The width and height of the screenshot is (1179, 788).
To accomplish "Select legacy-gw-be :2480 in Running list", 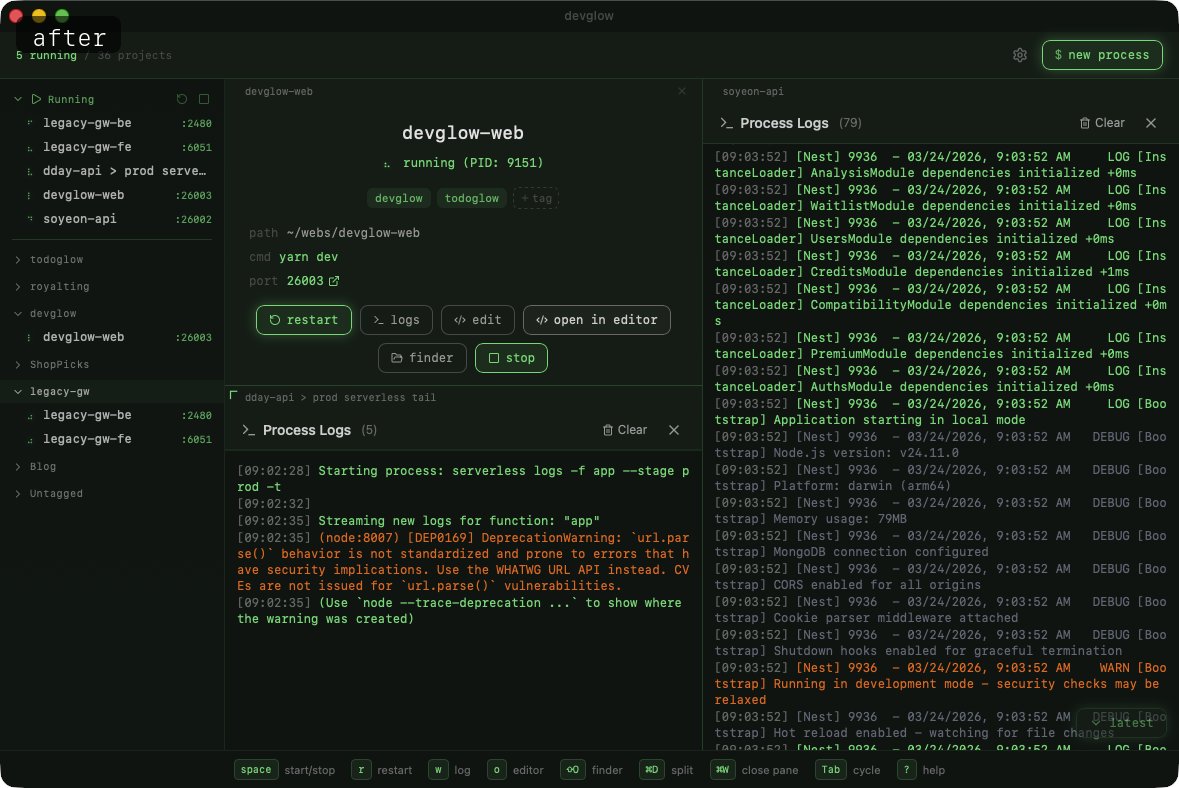I will click(x=119, y=123).
